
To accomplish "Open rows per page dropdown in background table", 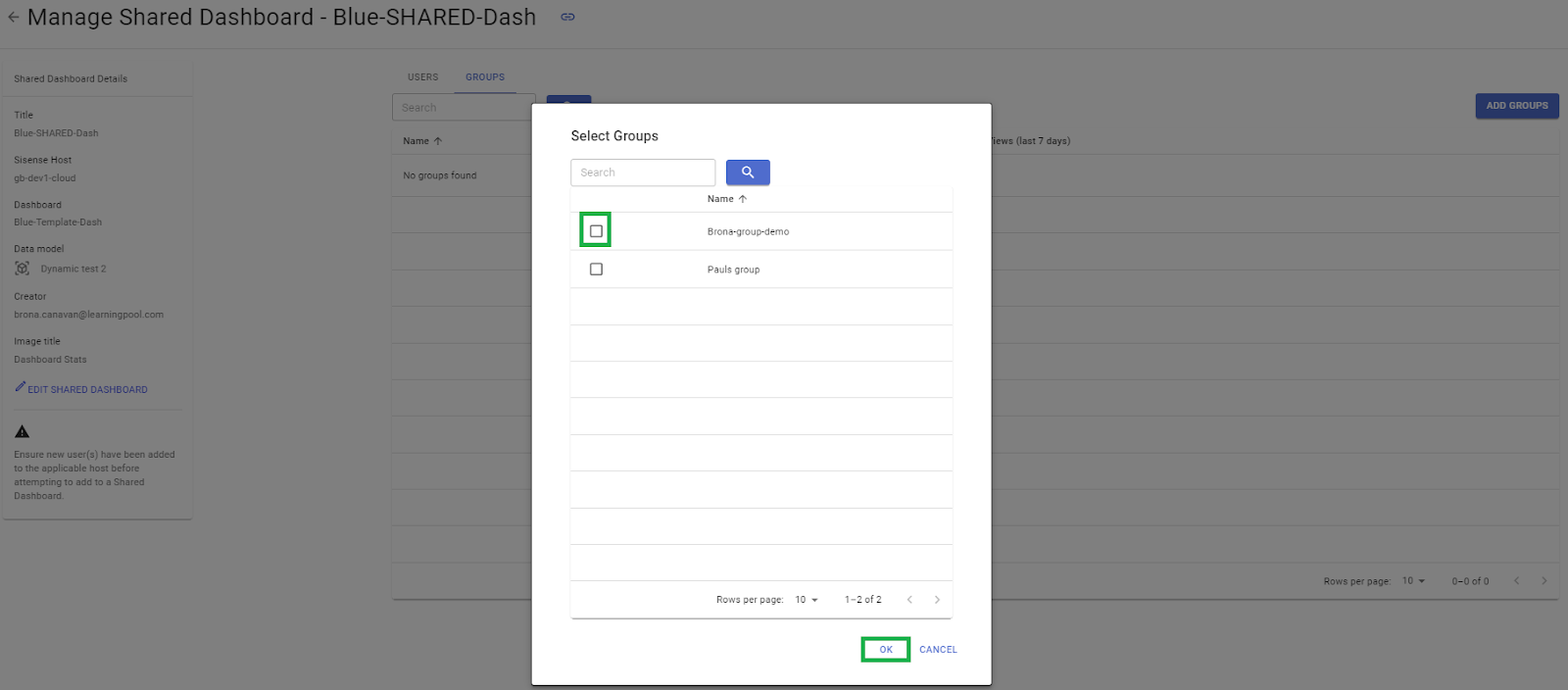I will coord(1413,581).
